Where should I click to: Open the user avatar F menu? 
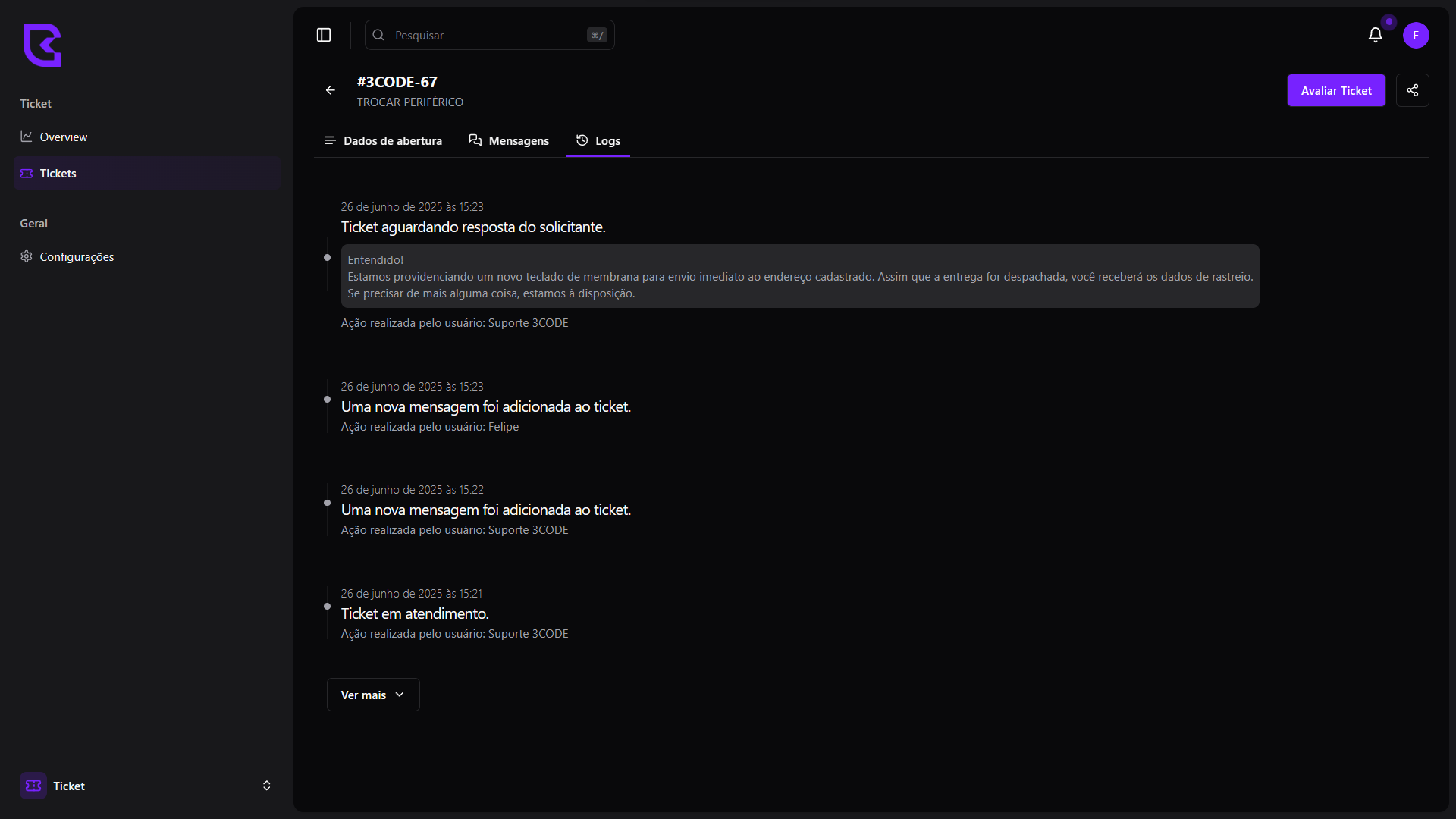[x=1415, y=35]
